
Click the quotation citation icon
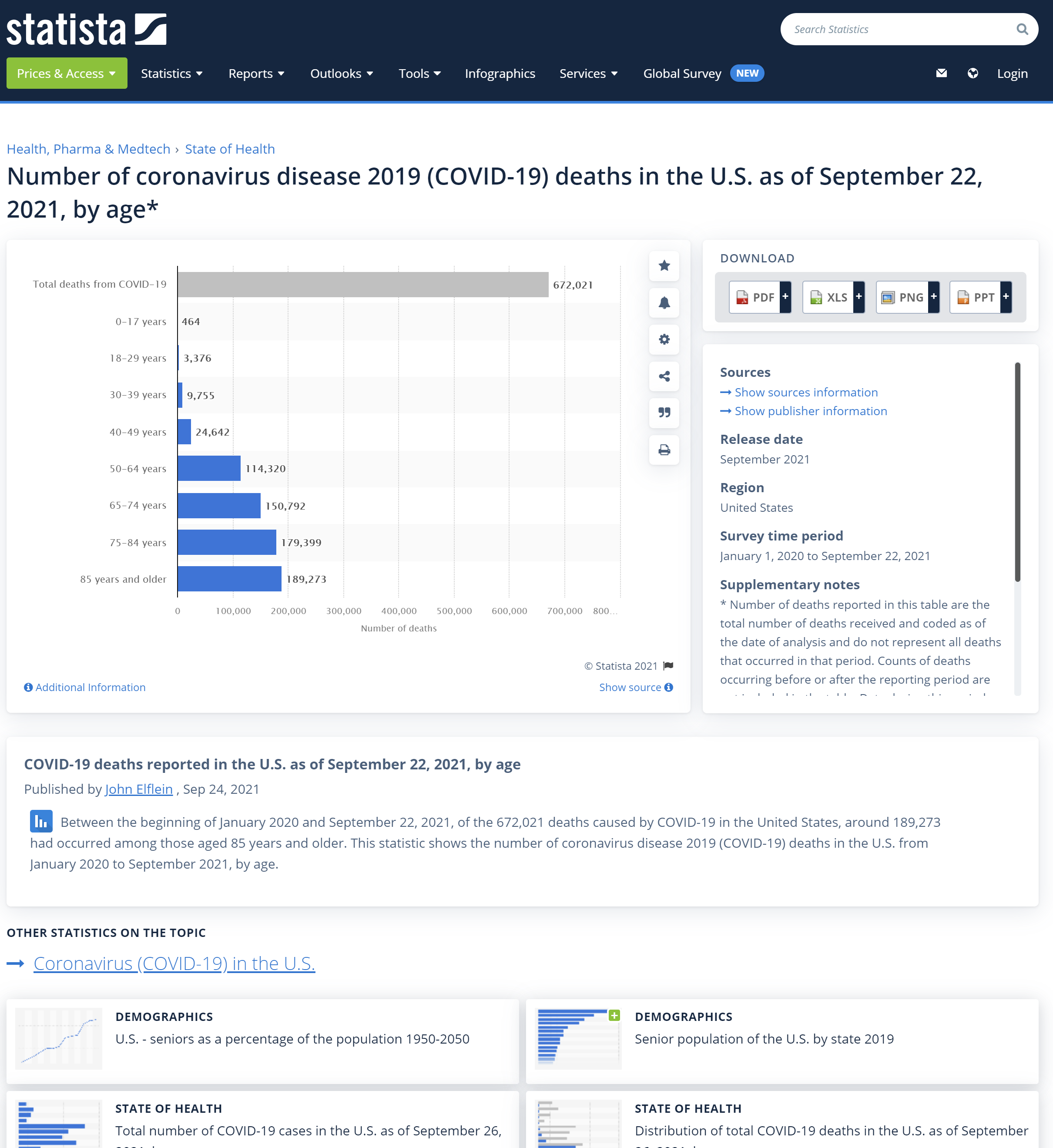(x=664, y=413)
